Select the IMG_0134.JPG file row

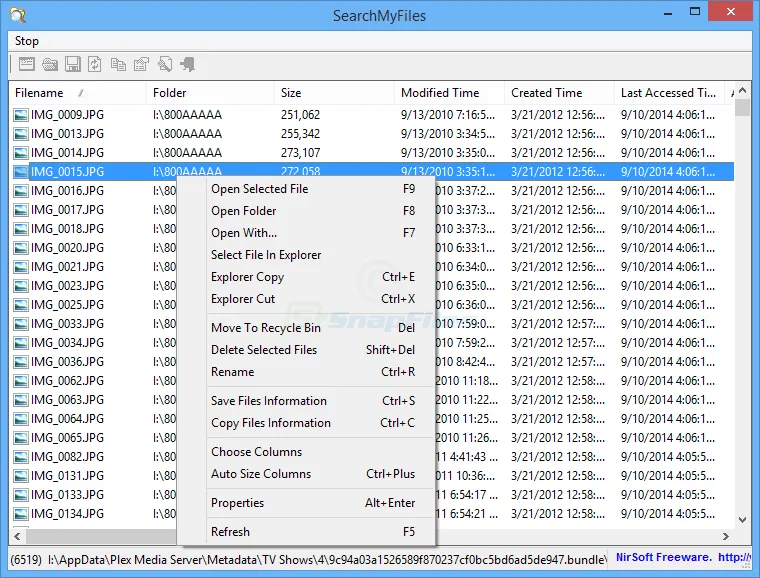(x=67, y=514)
